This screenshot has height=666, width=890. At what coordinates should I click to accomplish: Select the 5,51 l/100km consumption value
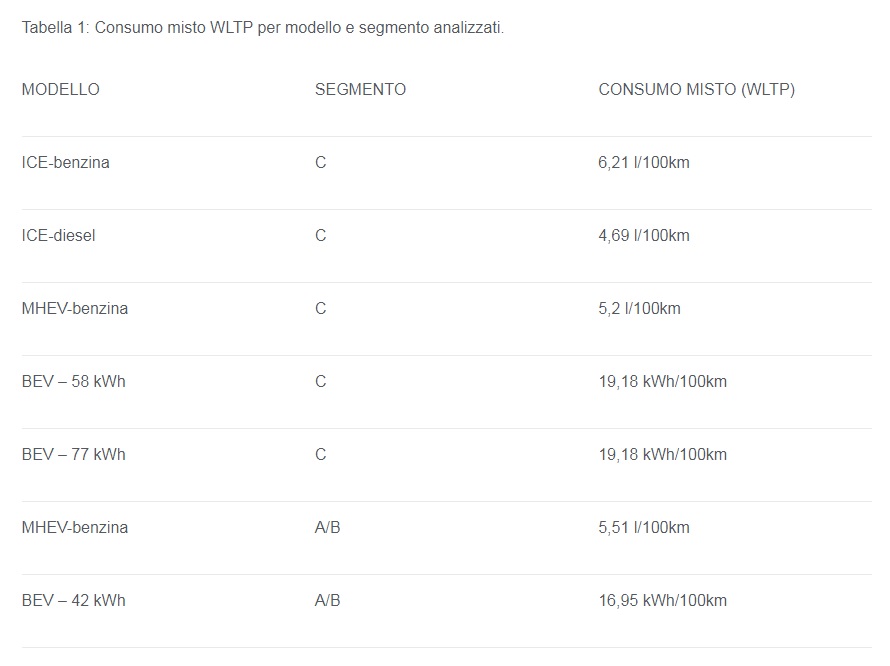point(644,527)
